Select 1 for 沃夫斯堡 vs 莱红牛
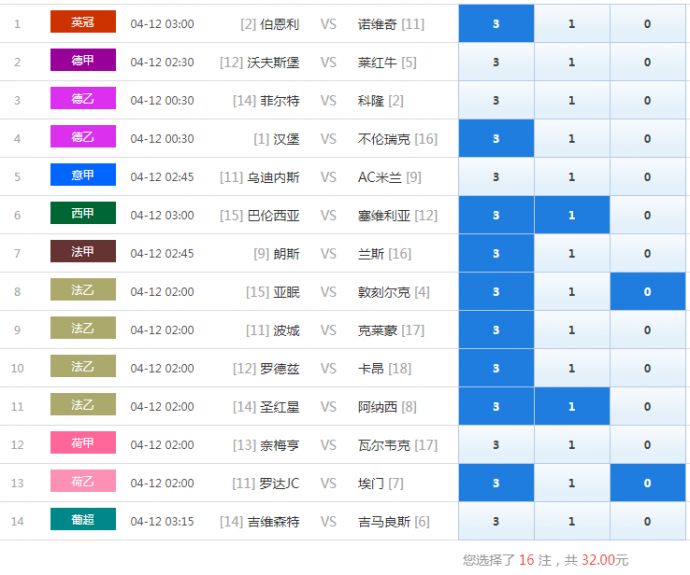Viewport: 690px width, 575px height. pos(572,62)
